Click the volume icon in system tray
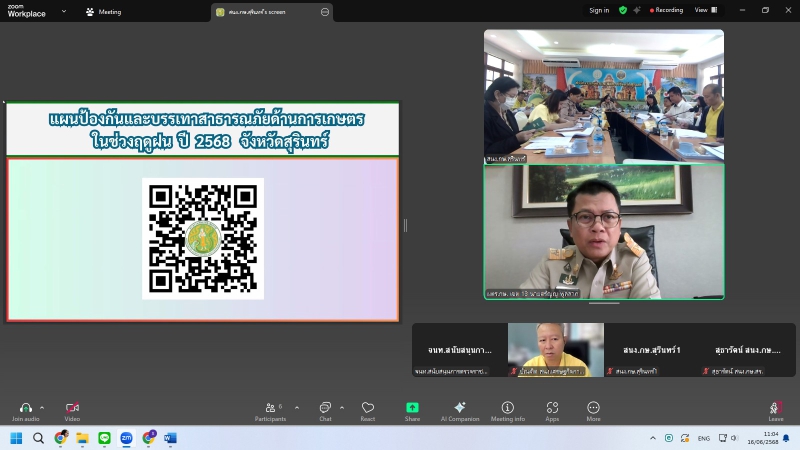The image size is (800, 450). pyautogui.click(x=735, y=438)
